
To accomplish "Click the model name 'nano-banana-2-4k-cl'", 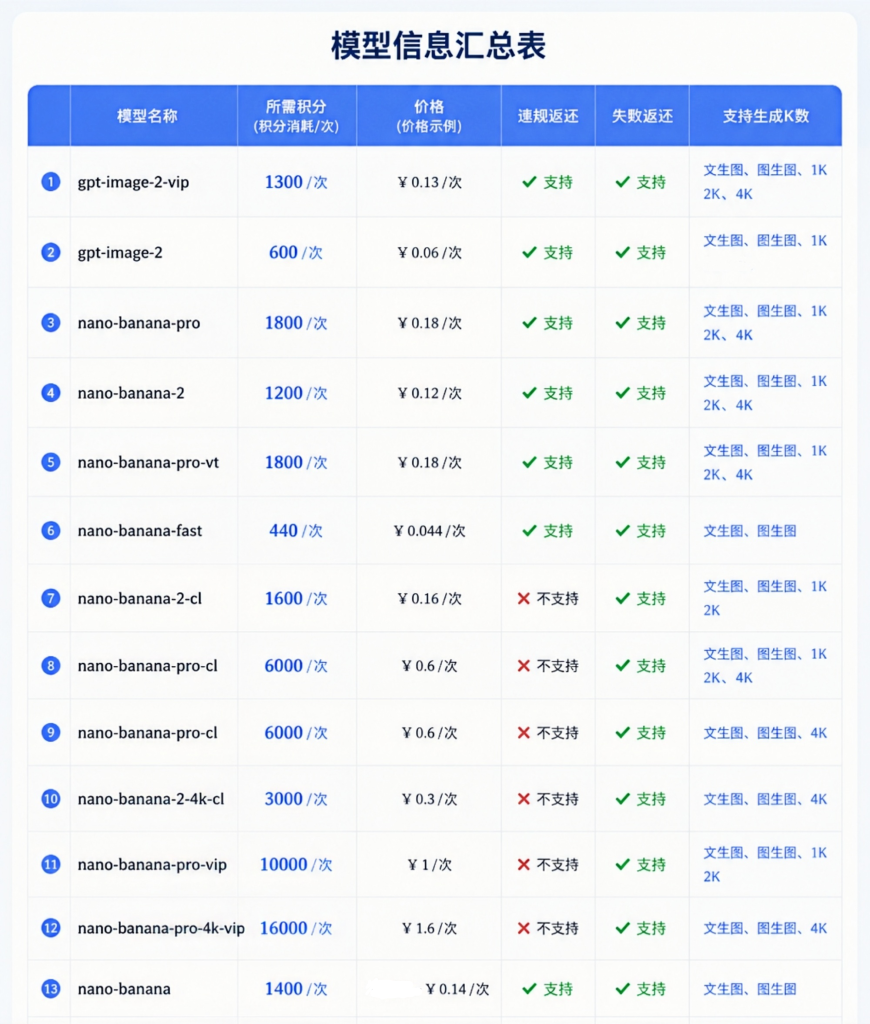I will point(151,799).
